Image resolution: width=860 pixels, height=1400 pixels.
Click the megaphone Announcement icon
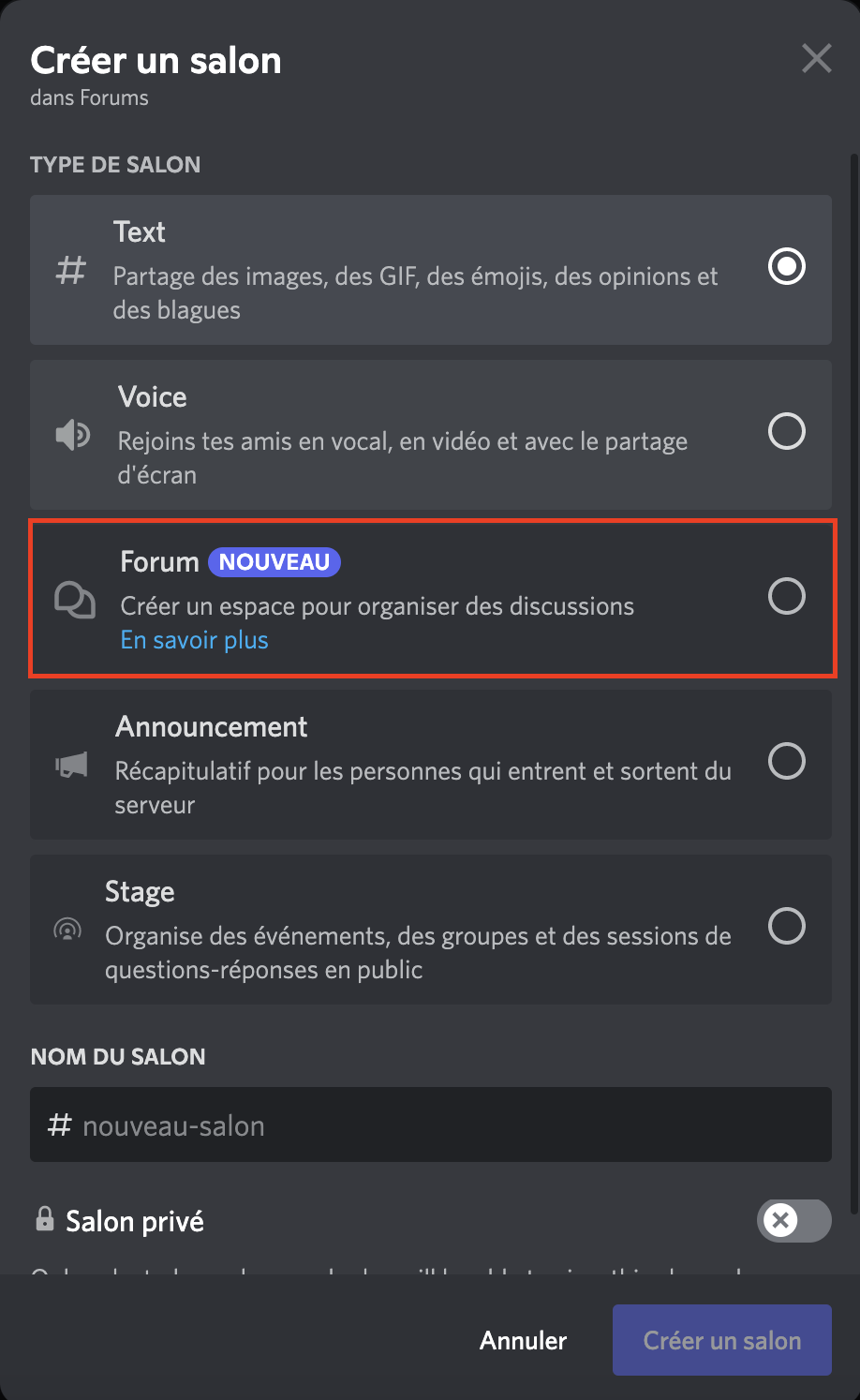click(71, 765)
